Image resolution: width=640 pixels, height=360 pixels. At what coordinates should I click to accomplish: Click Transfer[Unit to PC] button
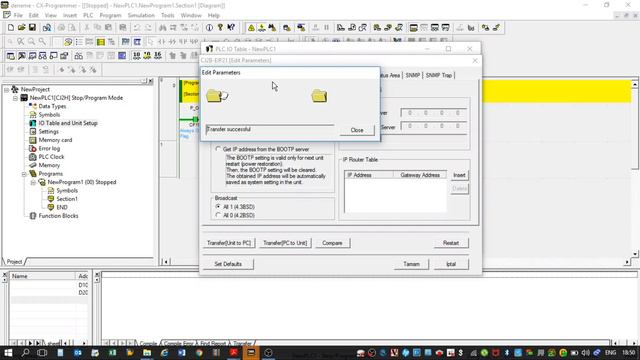point(229,243)
